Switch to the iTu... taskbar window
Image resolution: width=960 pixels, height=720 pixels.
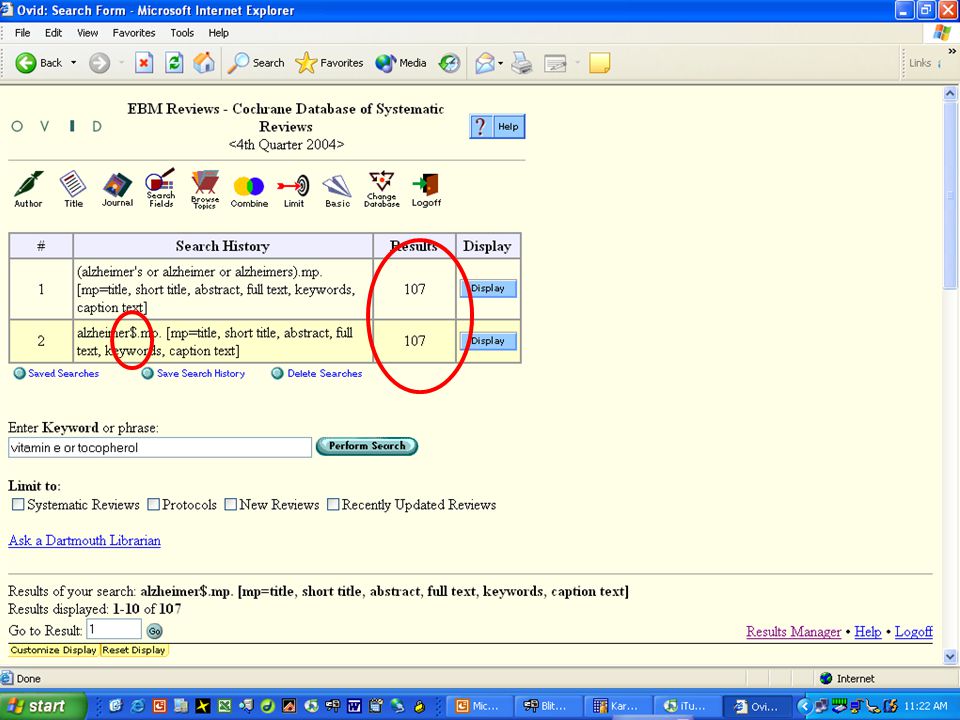point(686,706)
